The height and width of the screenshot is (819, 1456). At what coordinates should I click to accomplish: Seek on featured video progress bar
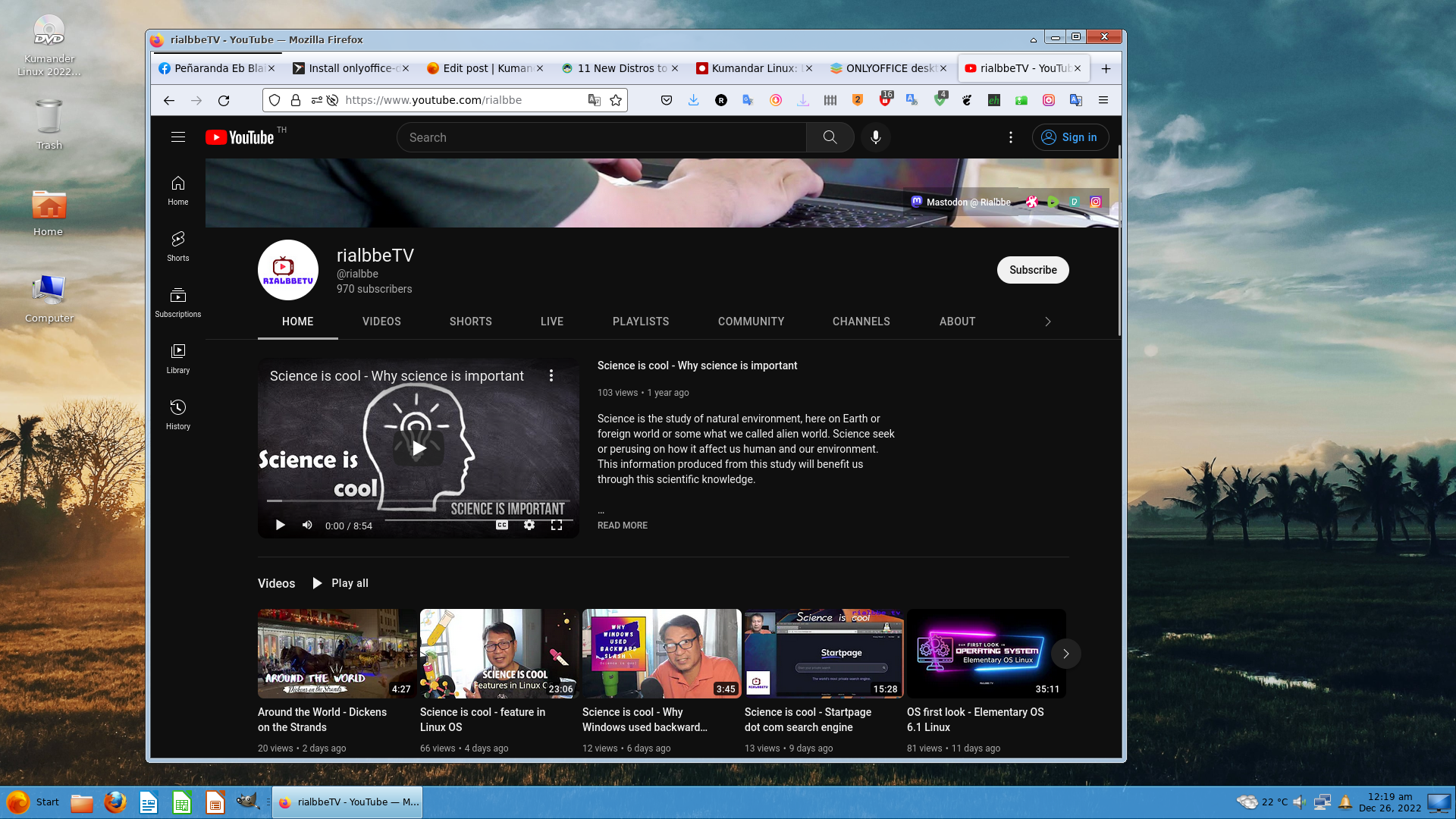[419, 501]
